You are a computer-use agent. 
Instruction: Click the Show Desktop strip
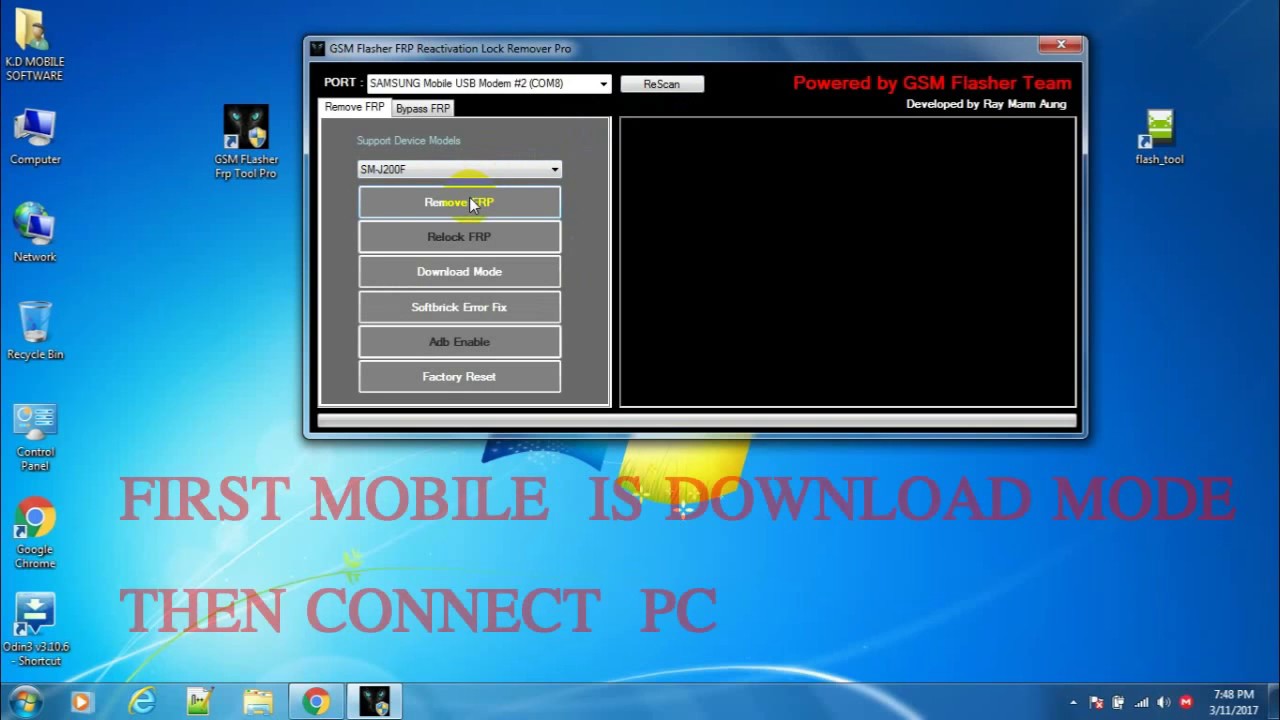pos(1273,702)
